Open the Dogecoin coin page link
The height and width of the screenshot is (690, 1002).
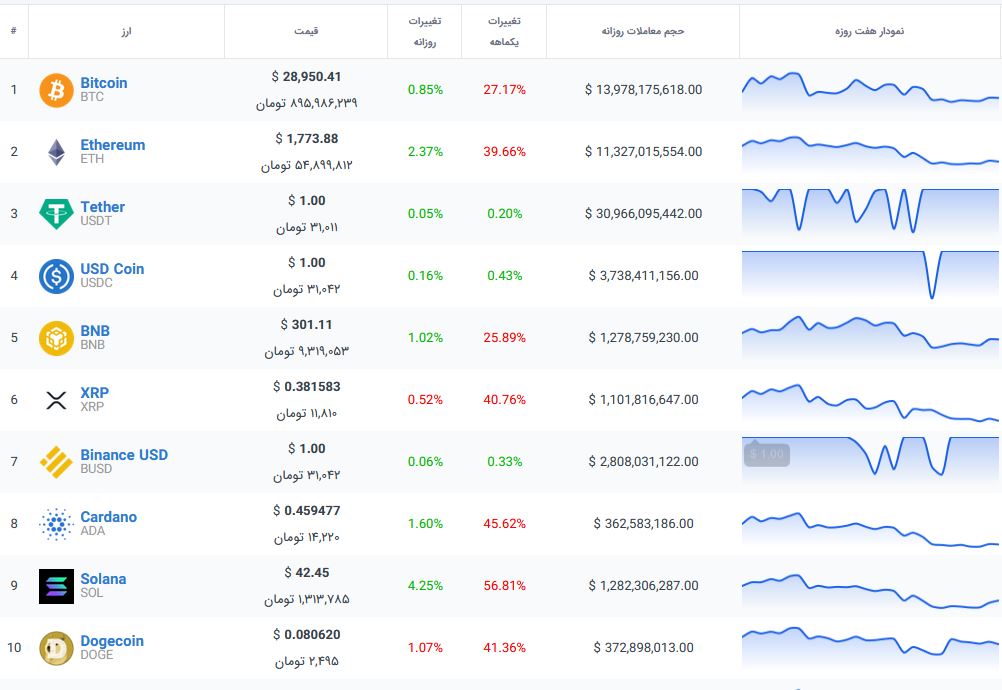(x=112, y=641)
